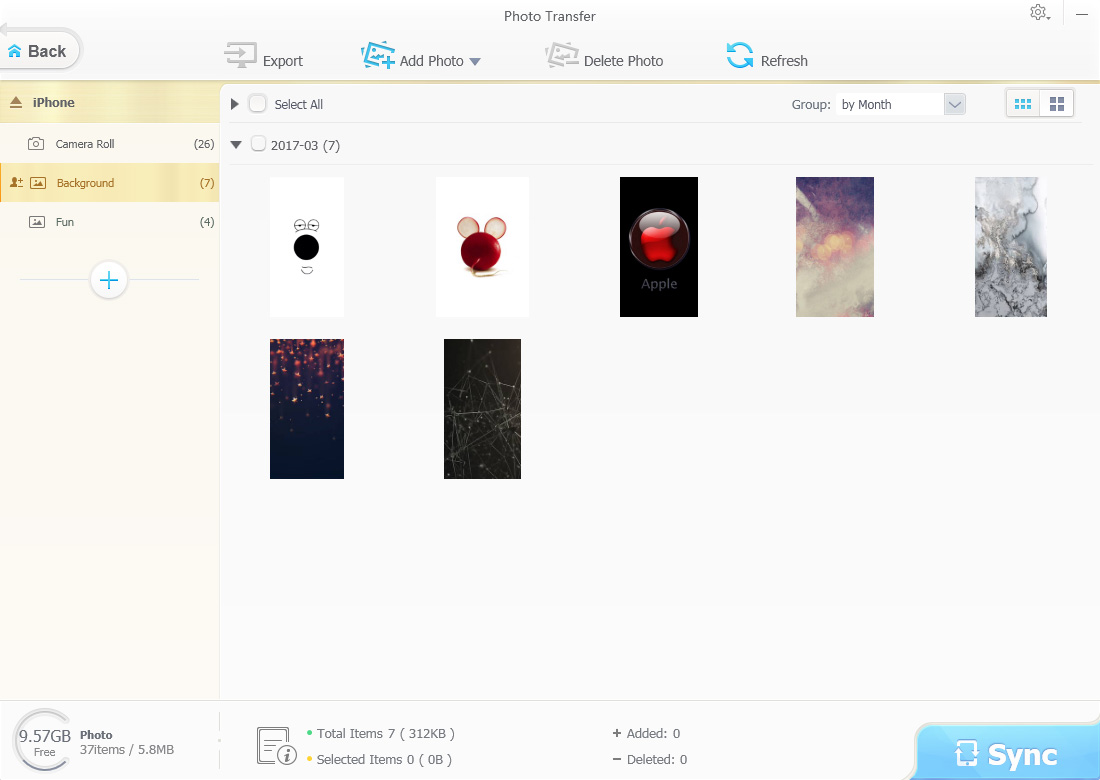Click the Photo Transfer window title
Screen dimensions: 1100x780
tap(550, 16)
